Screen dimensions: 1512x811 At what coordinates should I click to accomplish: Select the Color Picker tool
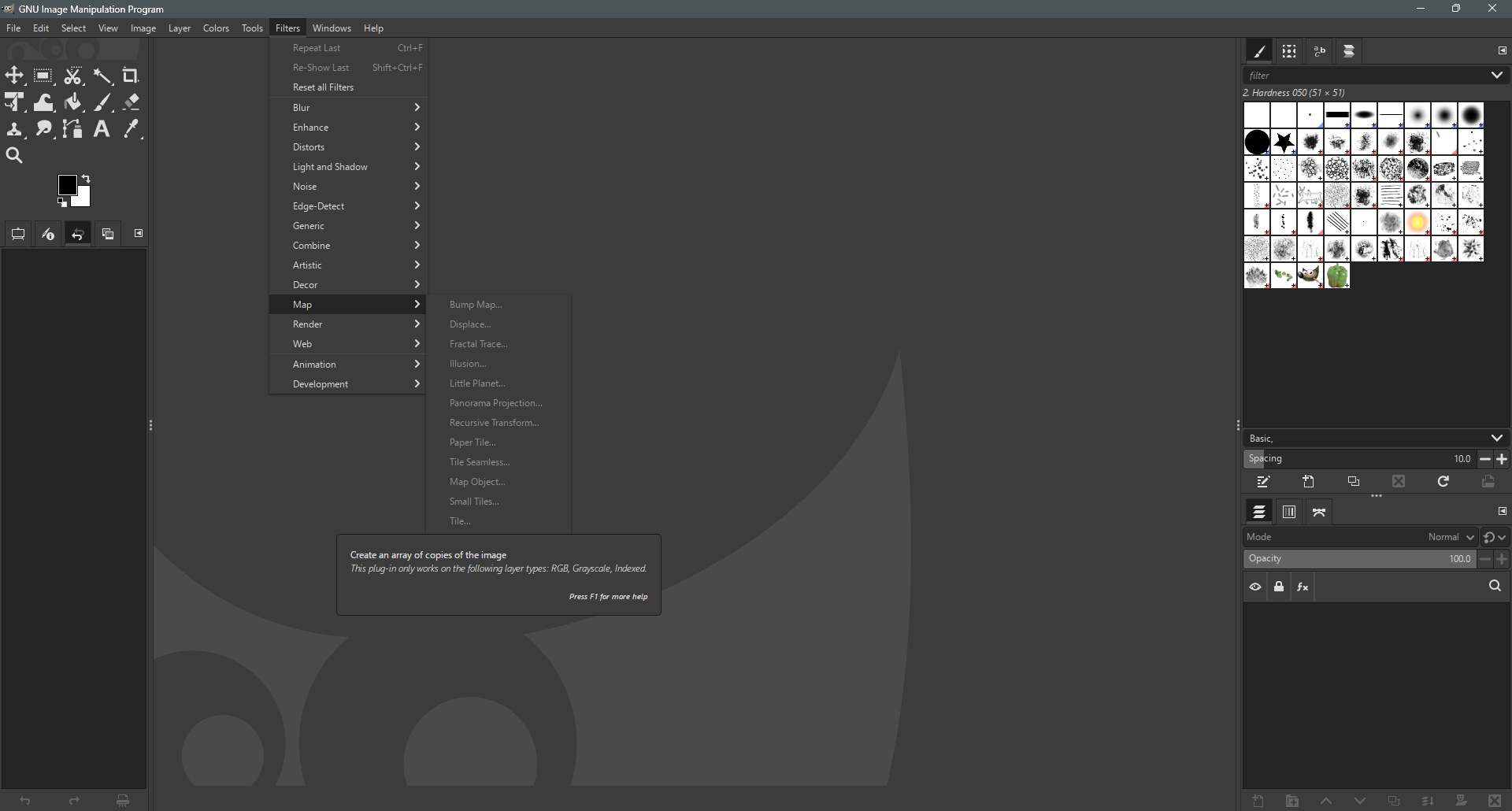tap(132, 129)
